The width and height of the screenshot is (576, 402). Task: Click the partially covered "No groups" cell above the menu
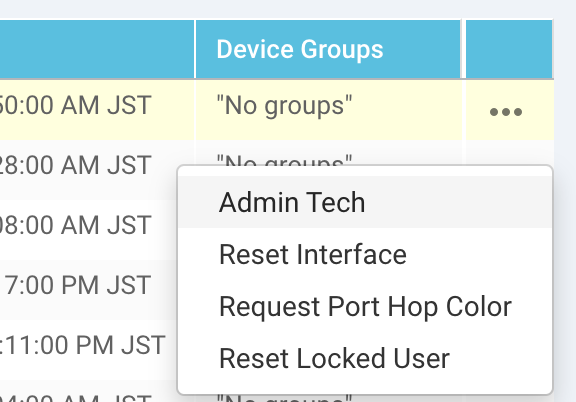point(284,159)
